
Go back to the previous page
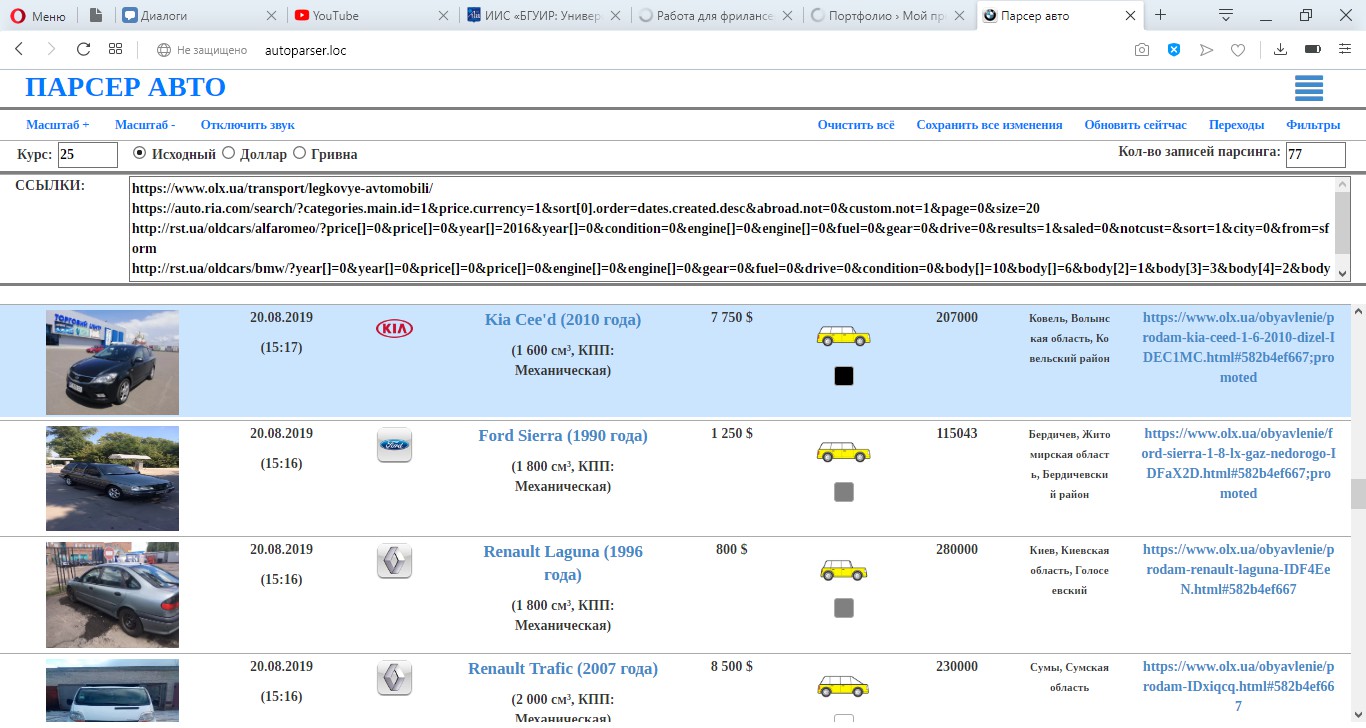19,49
